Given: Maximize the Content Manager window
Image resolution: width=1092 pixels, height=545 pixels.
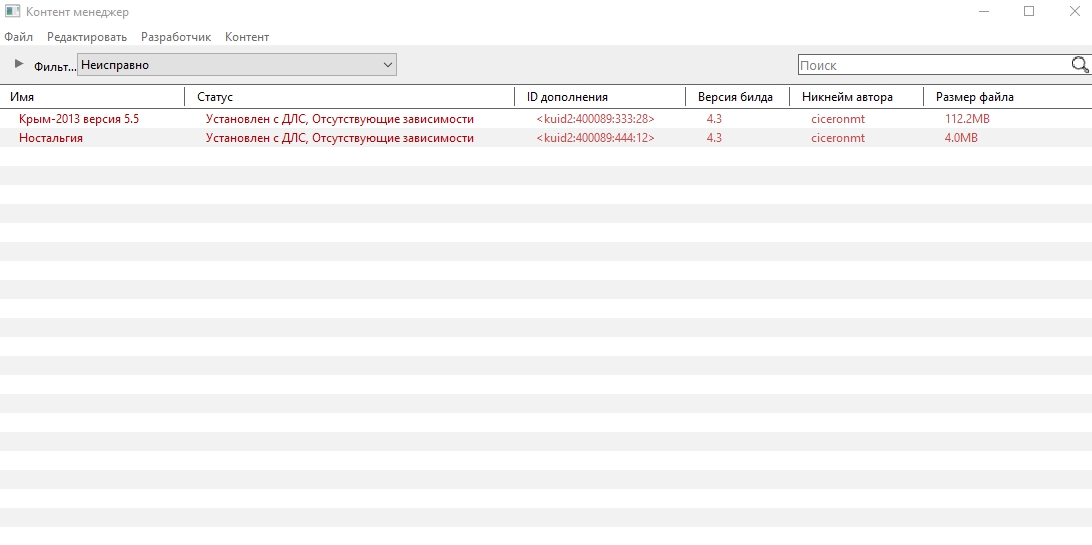Looking at the screenshot, I should pos(1029,12).
